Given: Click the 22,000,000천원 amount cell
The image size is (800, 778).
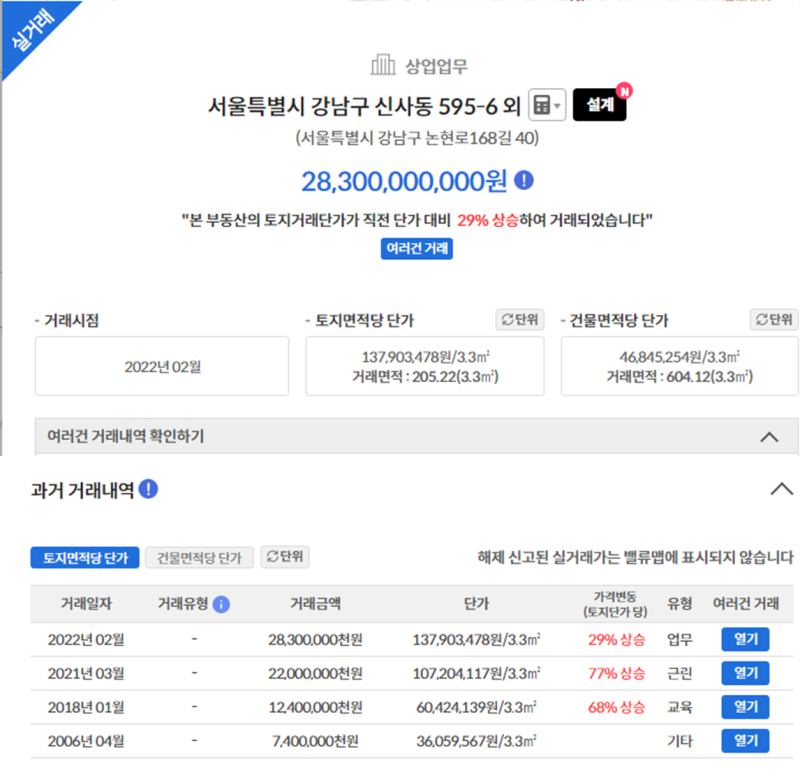Looking at the screenshot, I should click(315, 673).
